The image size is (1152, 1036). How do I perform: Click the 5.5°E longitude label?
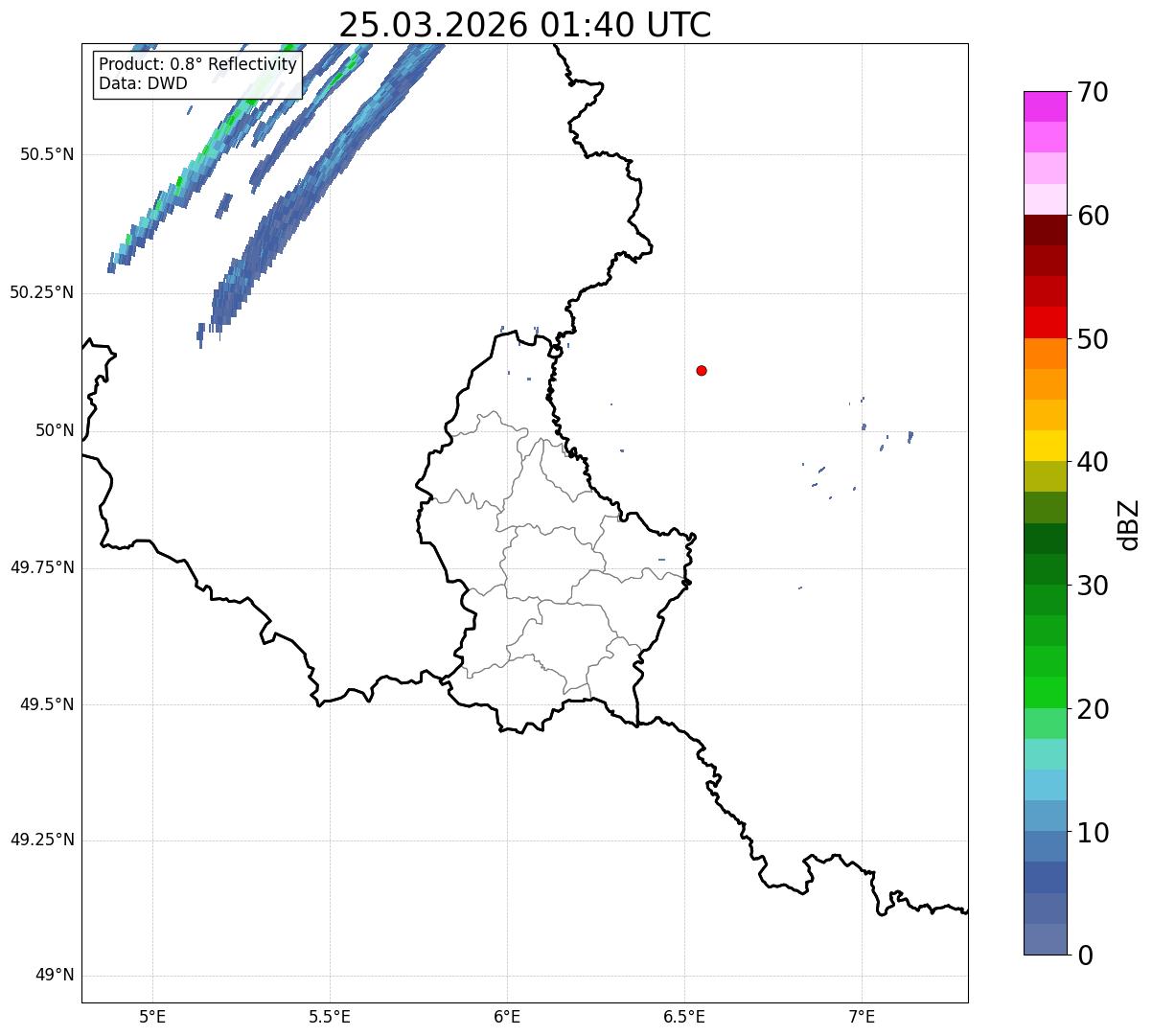(x=330, y=1016)
